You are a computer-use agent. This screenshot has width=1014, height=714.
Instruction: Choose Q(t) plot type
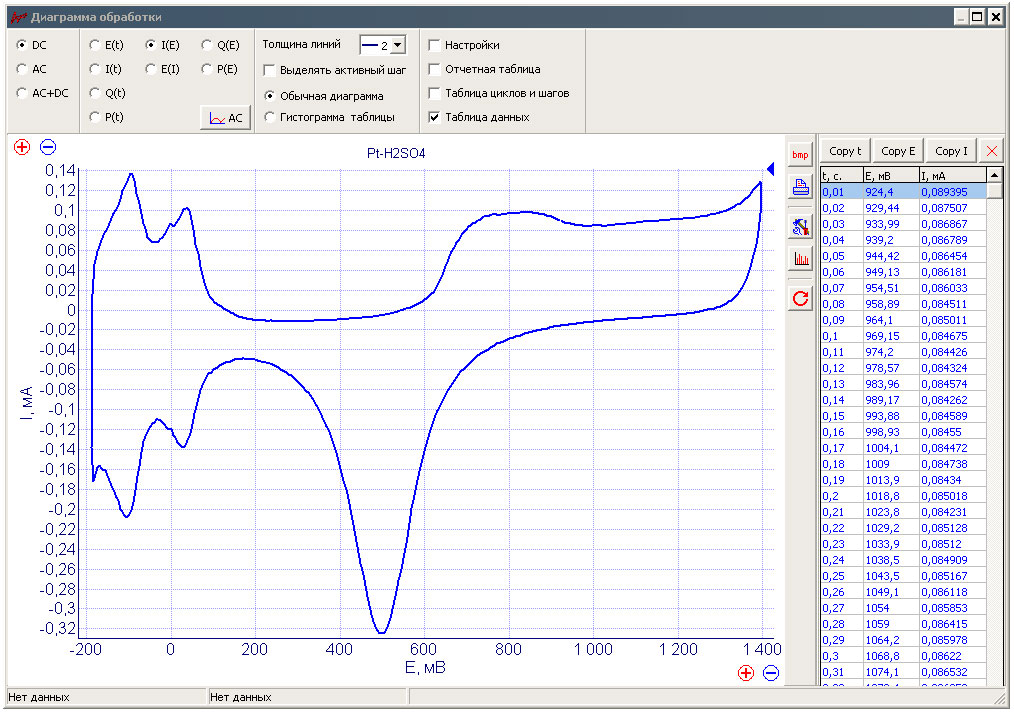pyautogui.click(x=95, y=92)
